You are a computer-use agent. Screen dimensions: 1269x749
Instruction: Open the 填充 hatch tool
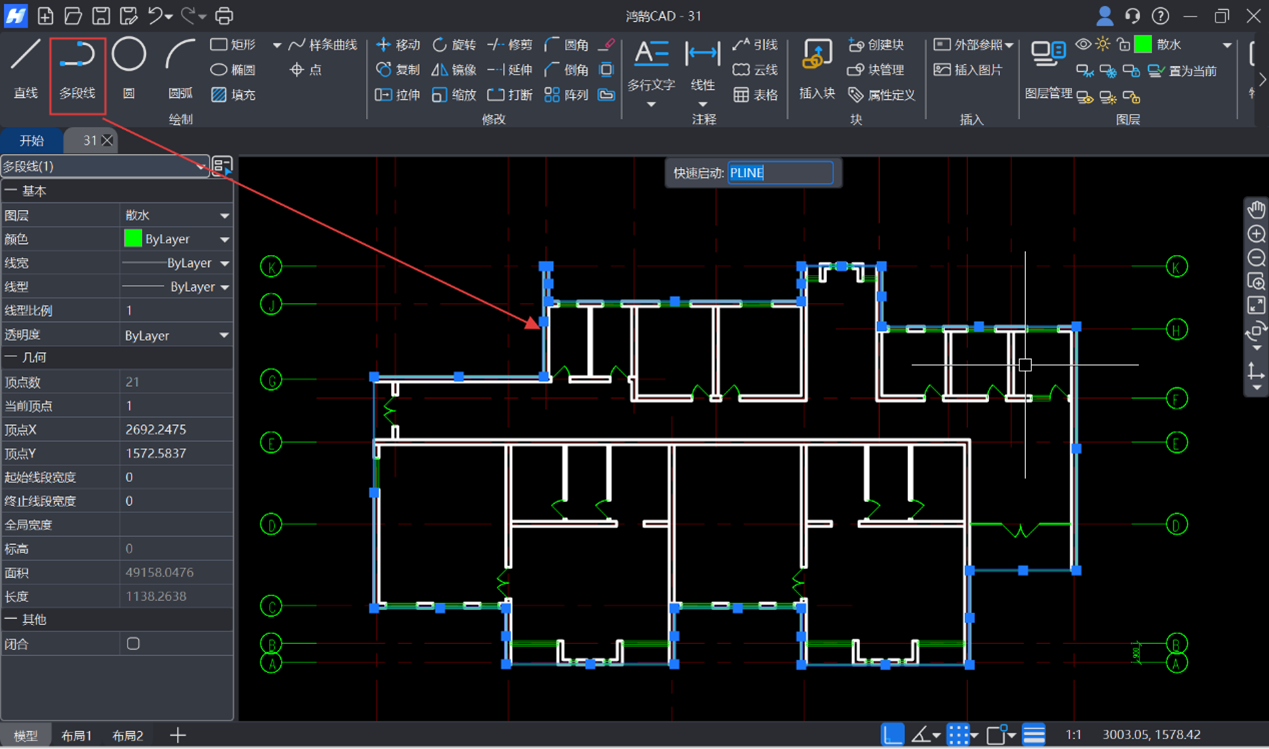coord(233,95)
